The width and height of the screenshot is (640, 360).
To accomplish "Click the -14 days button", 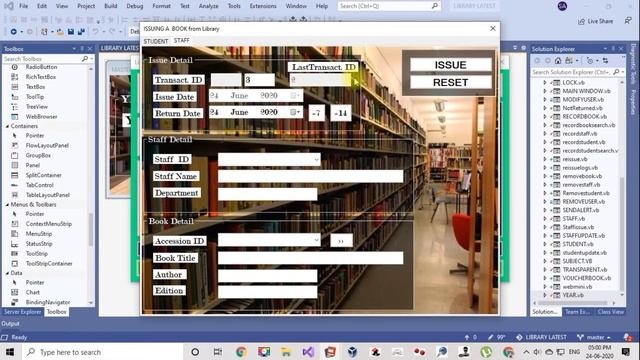I will click(340, 113).
